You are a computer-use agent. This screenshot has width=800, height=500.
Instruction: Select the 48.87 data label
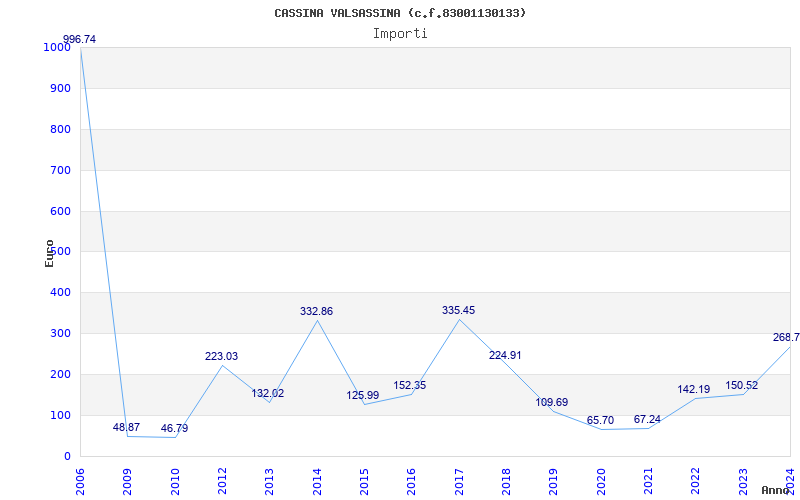tap(126, 427)
